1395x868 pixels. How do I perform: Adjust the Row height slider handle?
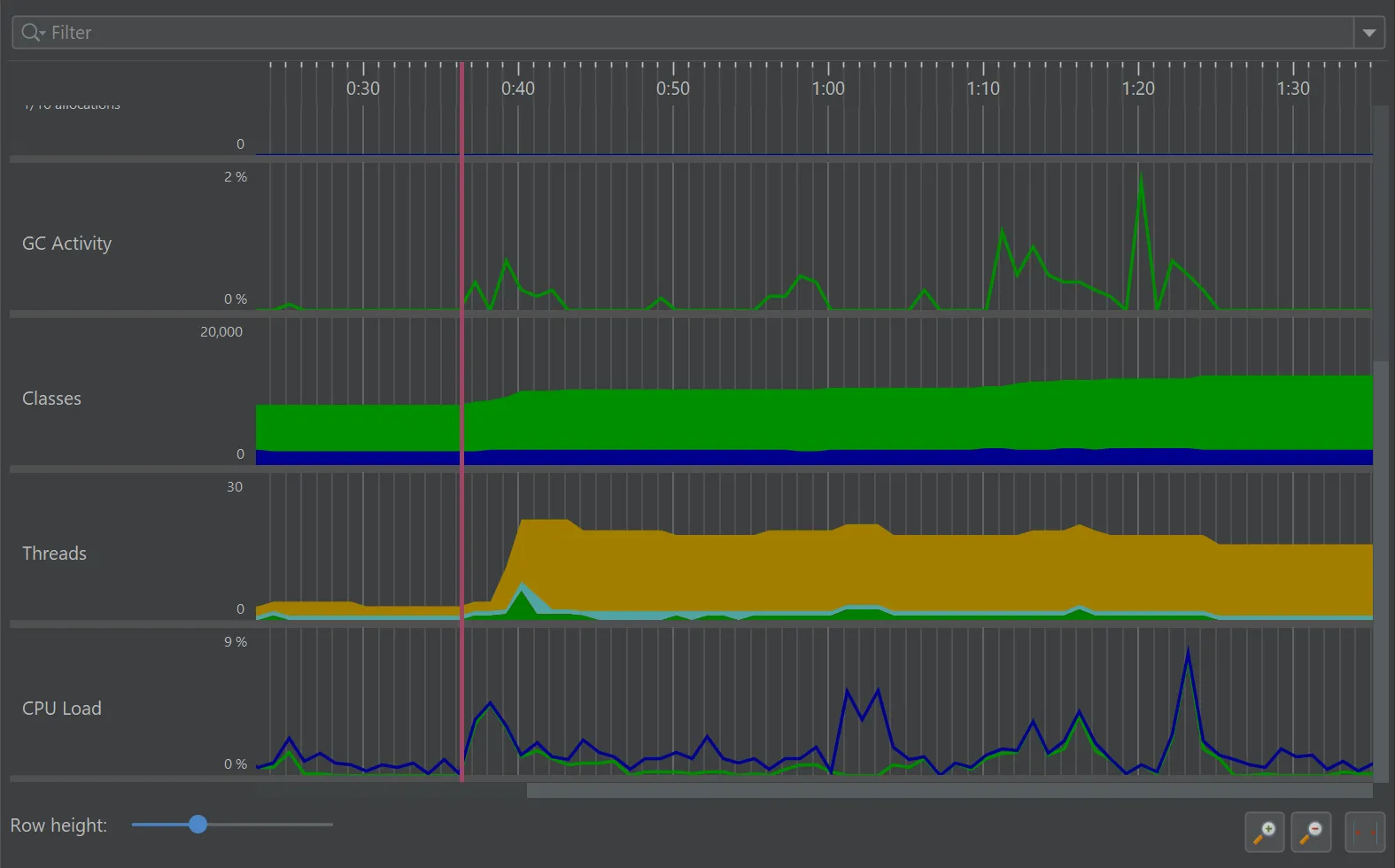coord(198,825)
